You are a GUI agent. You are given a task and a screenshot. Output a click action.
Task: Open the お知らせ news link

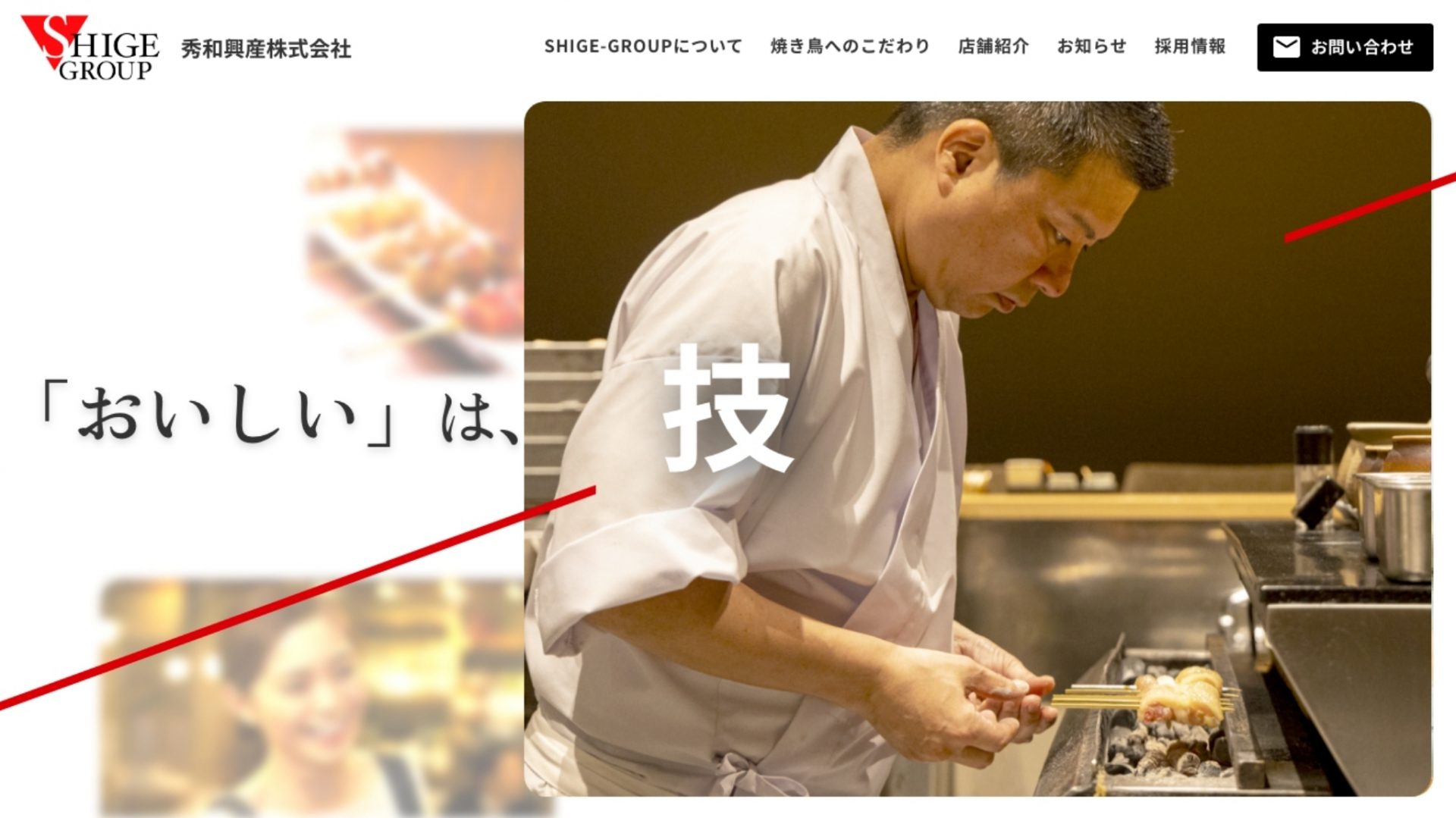click(x=1091, y=46)
